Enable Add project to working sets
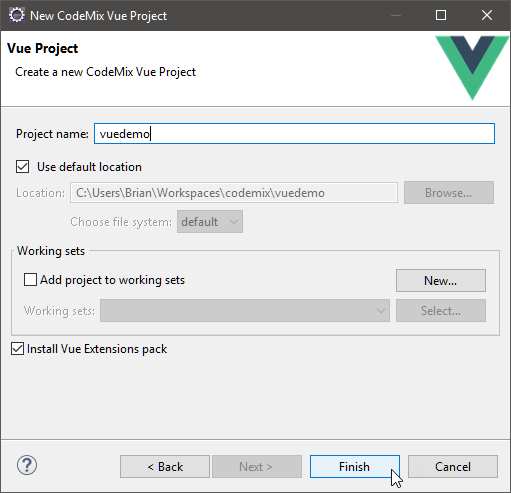 tap(30, 280)
